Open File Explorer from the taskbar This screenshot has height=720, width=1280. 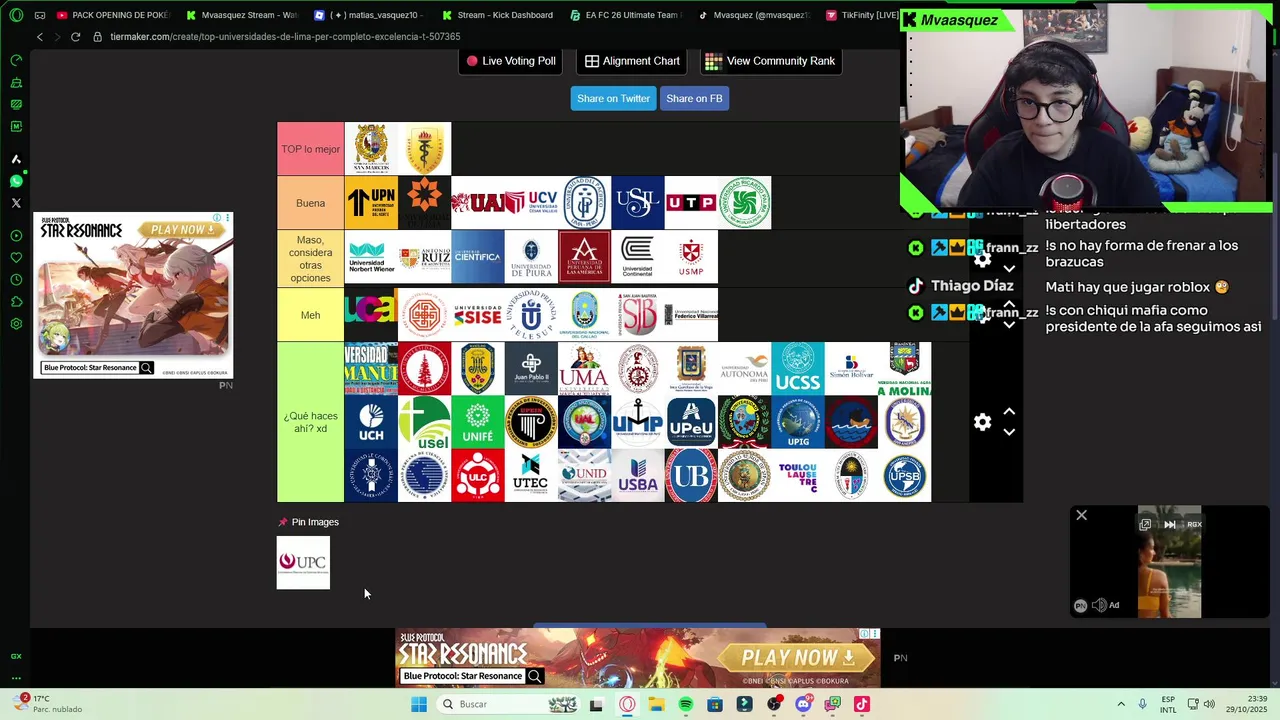click(x=656, y=704)
